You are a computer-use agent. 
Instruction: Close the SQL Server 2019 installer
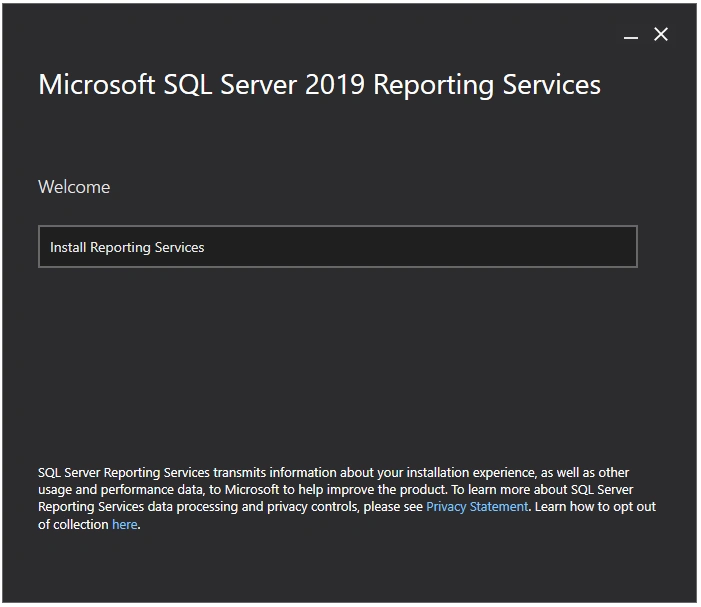pyautogui.click(x=661, y=34)
